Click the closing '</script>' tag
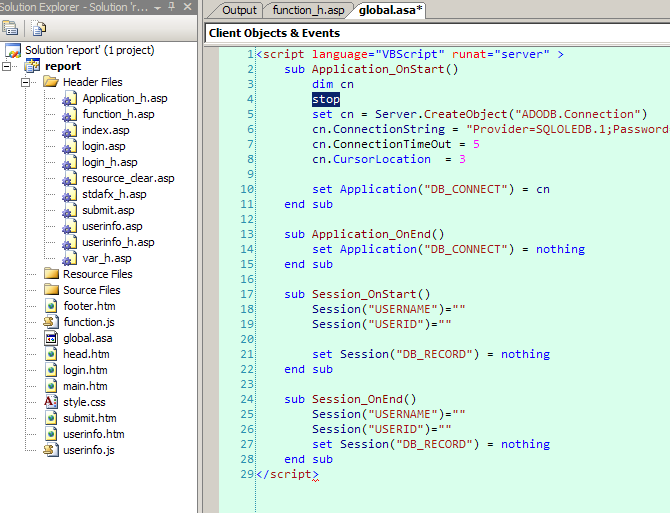 tap(288, 475)
